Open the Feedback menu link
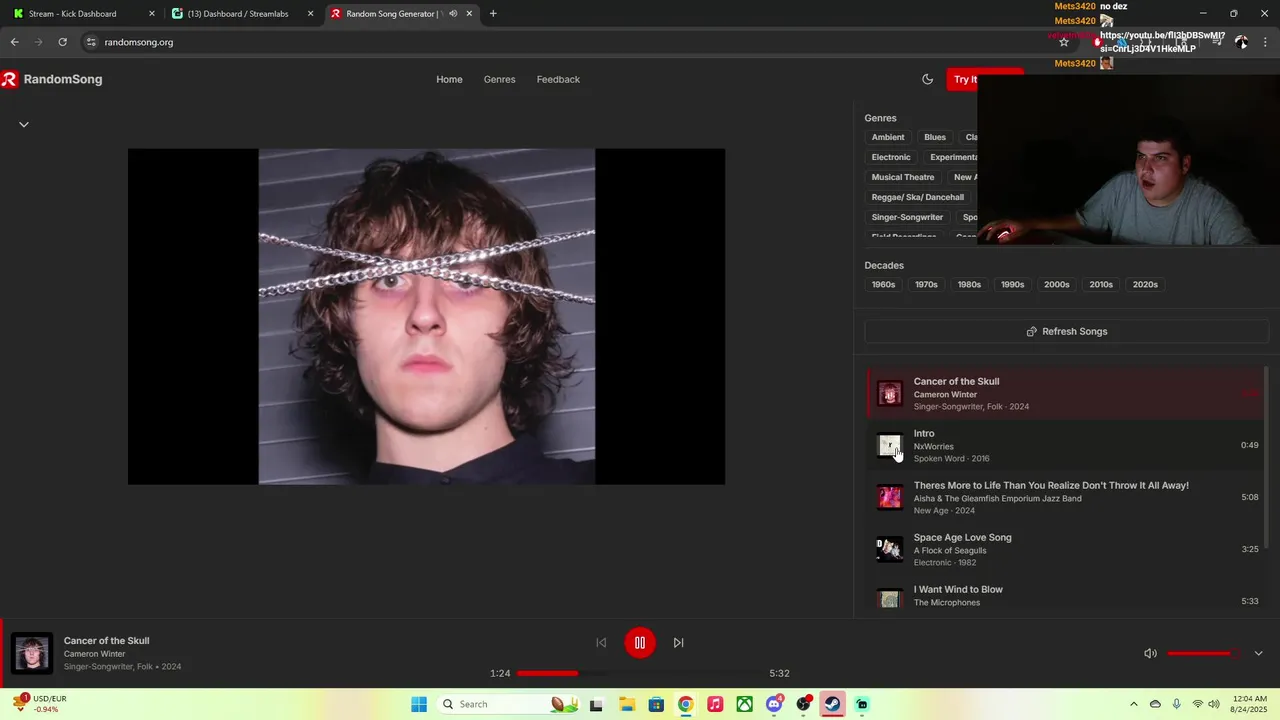1280x720 pixels. [558, 79]
